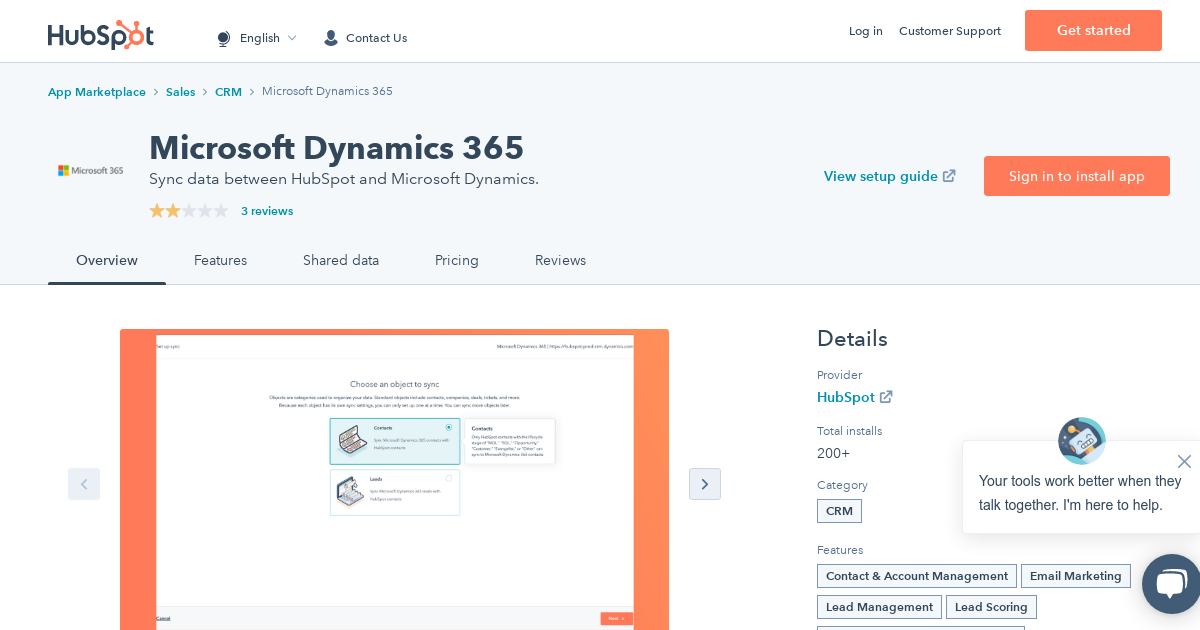This screenshot has width=1200, height=630.
Task: Click the previous screenshot chevron arrow
Action: coord(84,484)
